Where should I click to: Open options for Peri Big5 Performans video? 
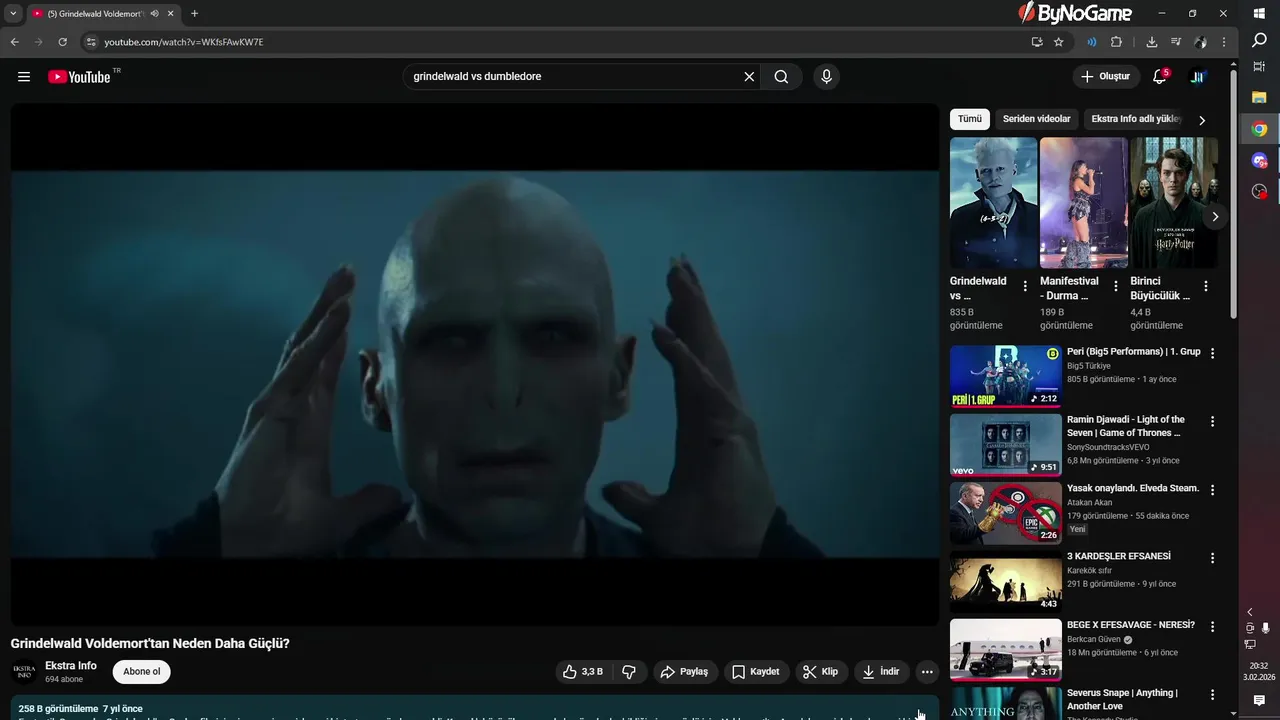(1212, 353)
